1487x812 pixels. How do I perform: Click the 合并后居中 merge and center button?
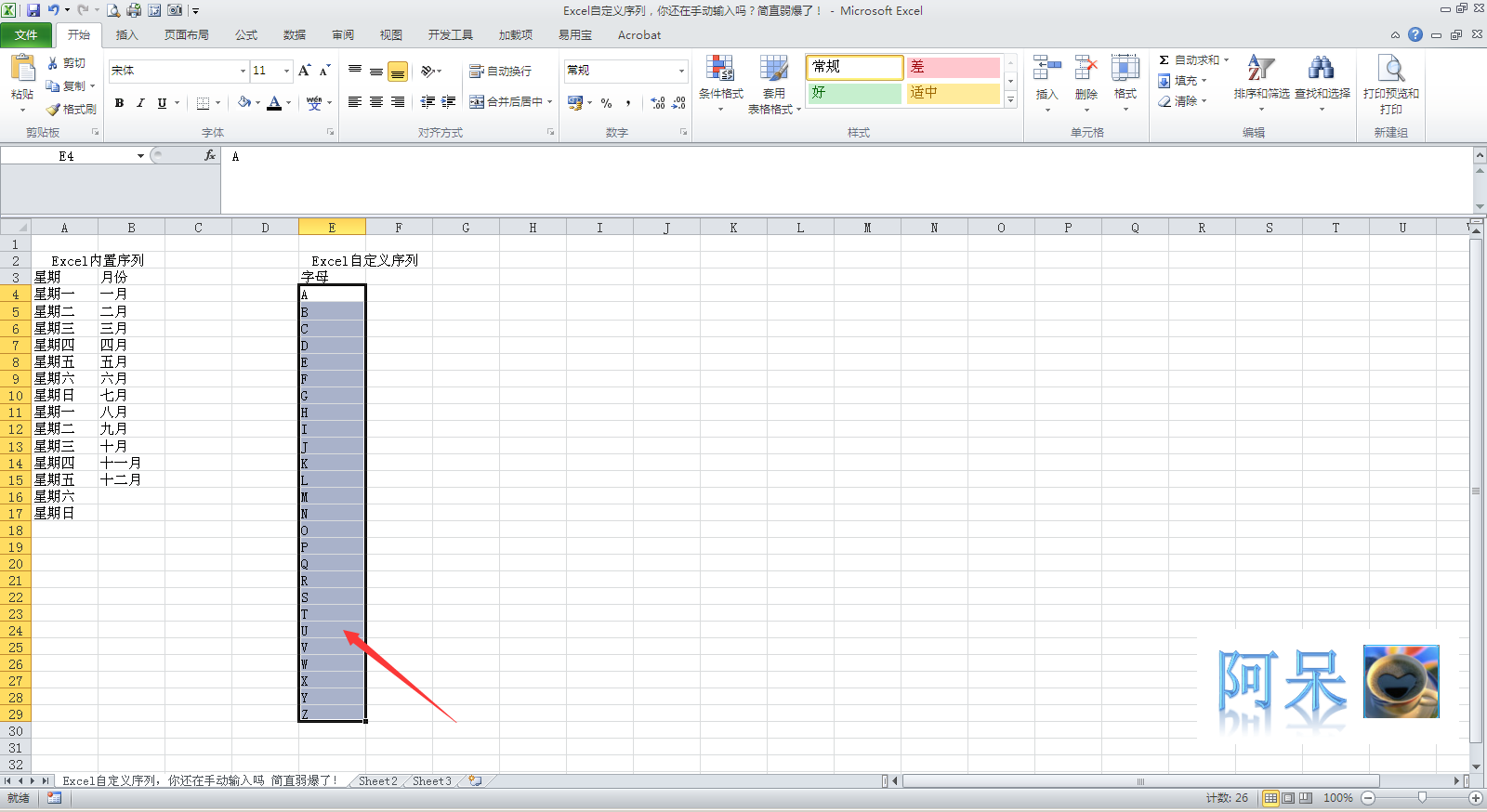506,102
